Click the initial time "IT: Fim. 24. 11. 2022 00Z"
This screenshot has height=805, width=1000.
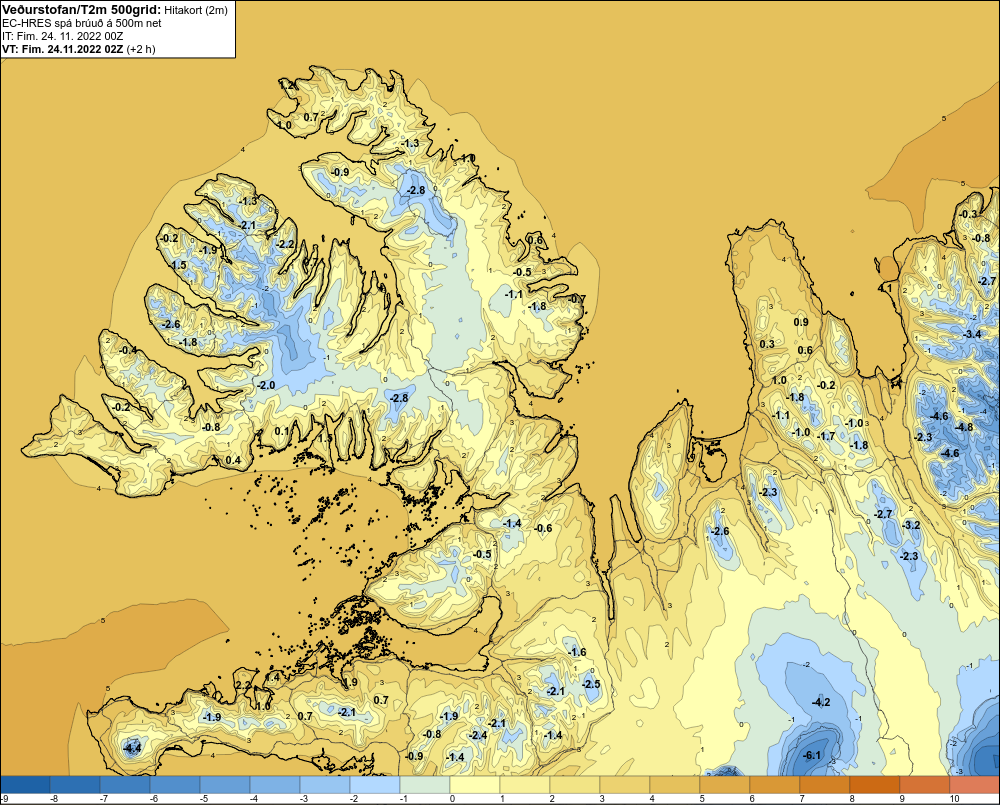point(62,36)
